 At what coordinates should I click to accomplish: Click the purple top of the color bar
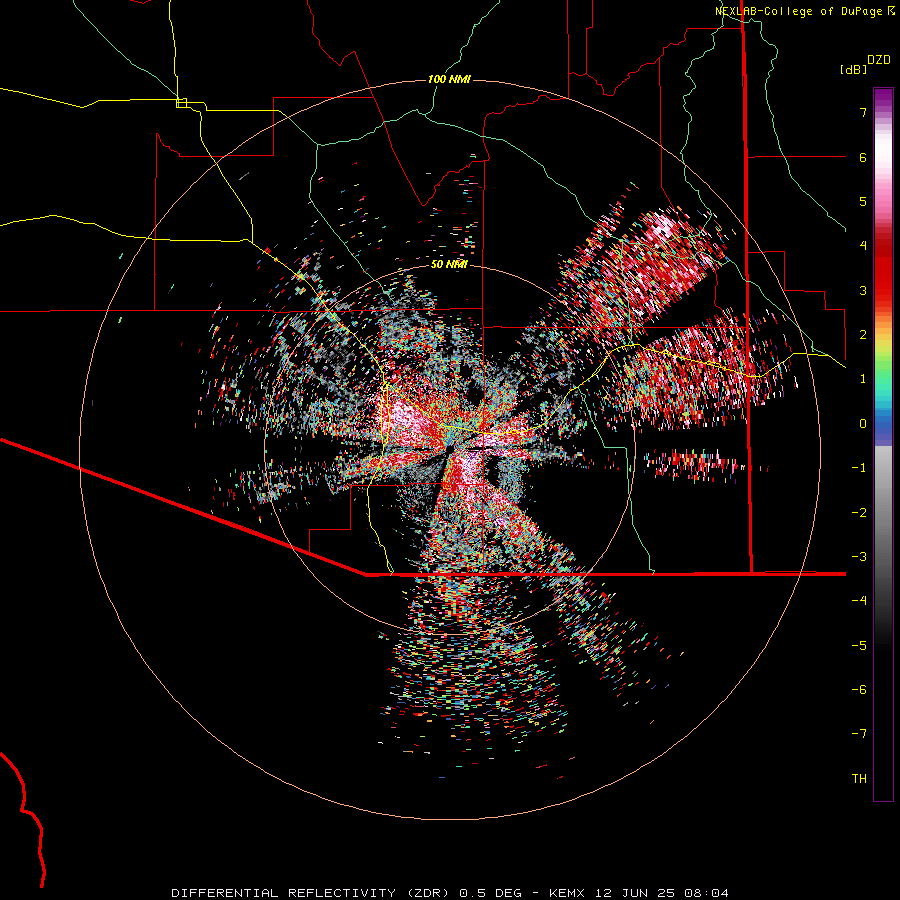coord(883,96)
